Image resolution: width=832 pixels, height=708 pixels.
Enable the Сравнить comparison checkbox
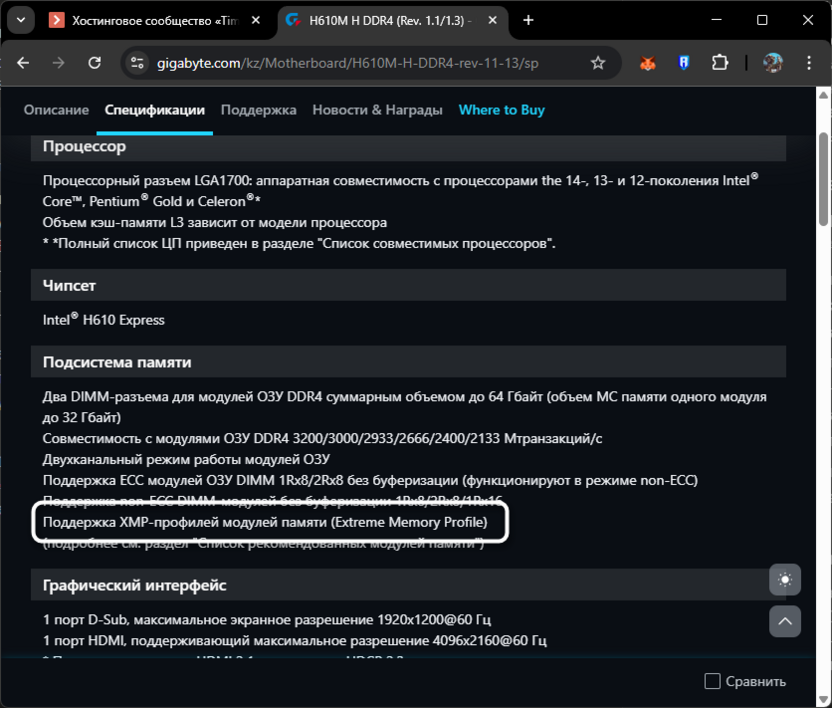712,680
